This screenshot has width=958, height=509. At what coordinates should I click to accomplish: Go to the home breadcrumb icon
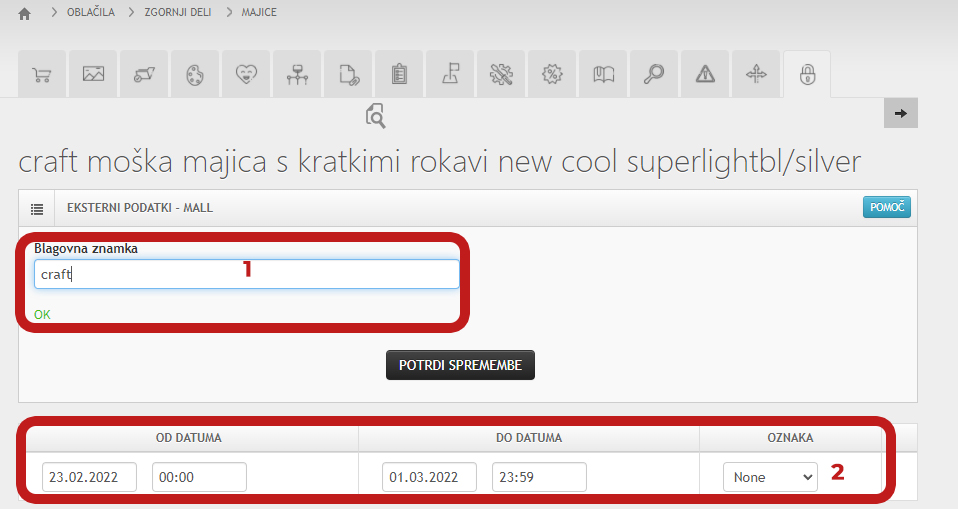pyautogui.click(x=25, y=13)
